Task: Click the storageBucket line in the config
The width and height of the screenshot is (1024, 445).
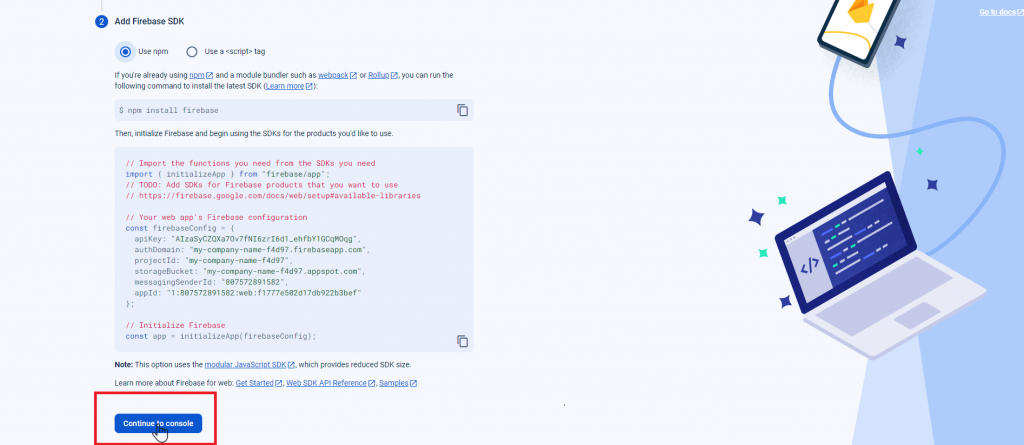Action: pos(249,271)
